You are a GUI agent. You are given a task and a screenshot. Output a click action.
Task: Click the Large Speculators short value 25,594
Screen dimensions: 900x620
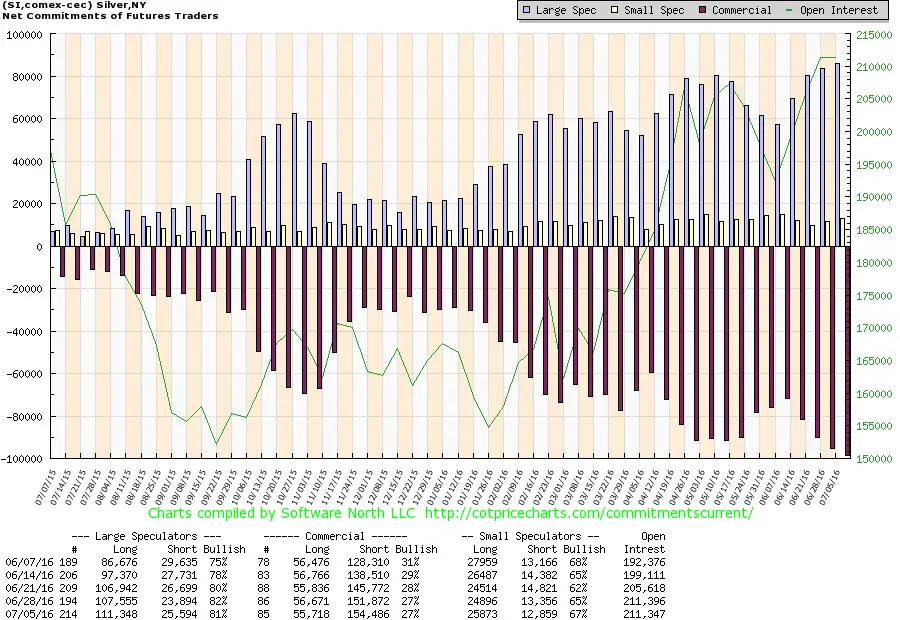179,614
